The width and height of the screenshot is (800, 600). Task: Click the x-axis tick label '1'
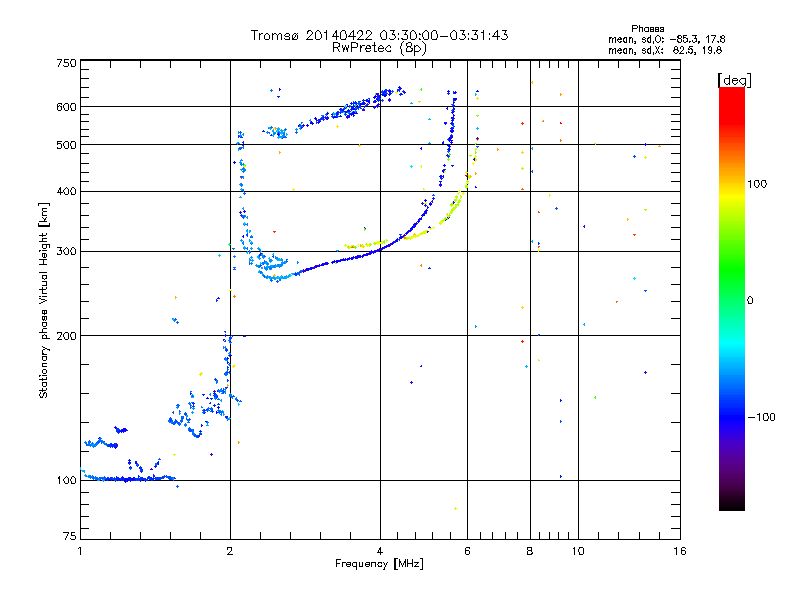[x=81, y=551]
